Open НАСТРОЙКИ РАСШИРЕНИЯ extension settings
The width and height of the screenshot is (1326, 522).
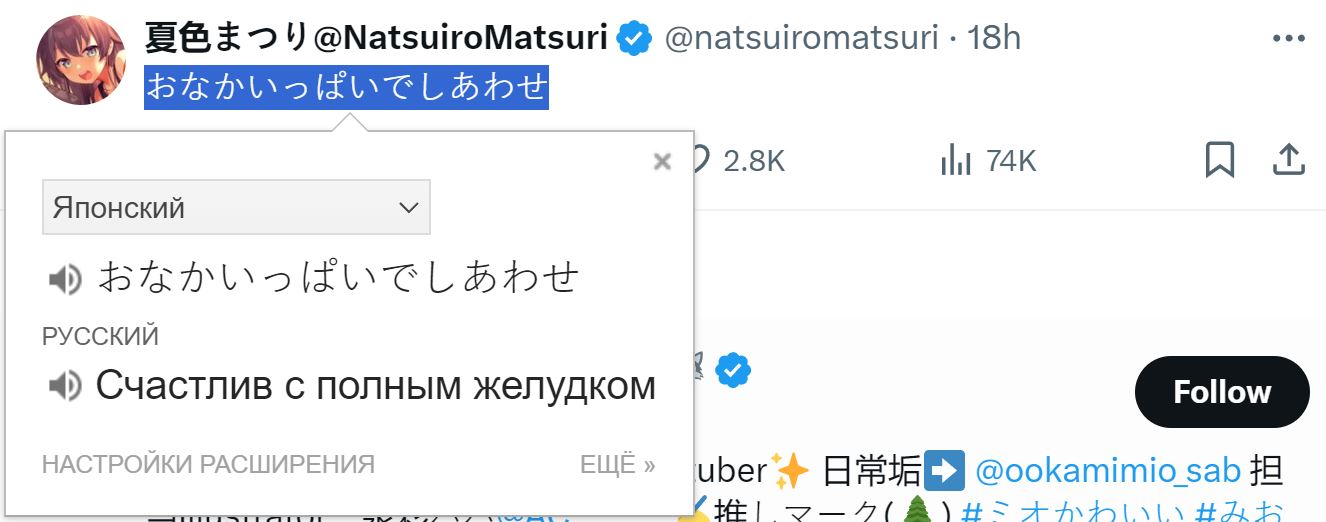coord(208,465)
